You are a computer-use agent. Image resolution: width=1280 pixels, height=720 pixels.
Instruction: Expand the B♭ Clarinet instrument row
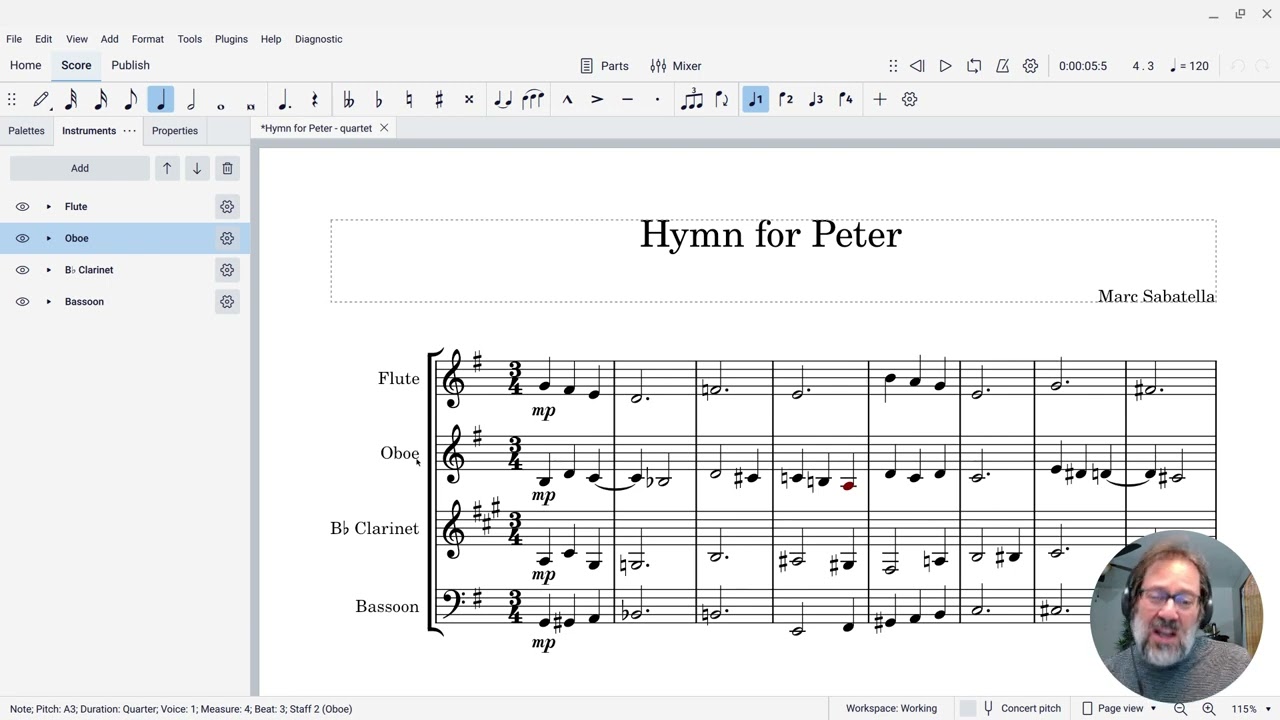[48, 270]
